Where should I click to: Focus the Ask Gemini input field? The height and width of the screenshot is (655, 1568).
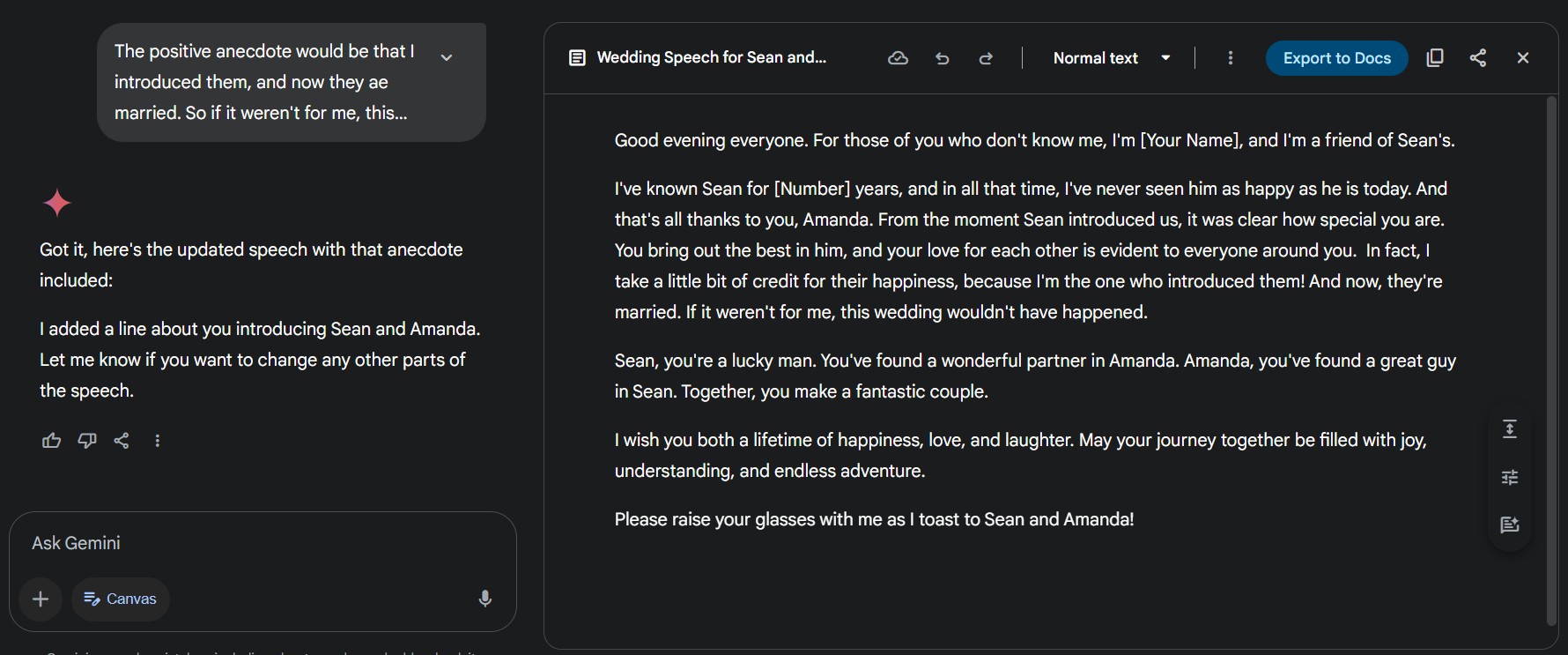[247, 543]
